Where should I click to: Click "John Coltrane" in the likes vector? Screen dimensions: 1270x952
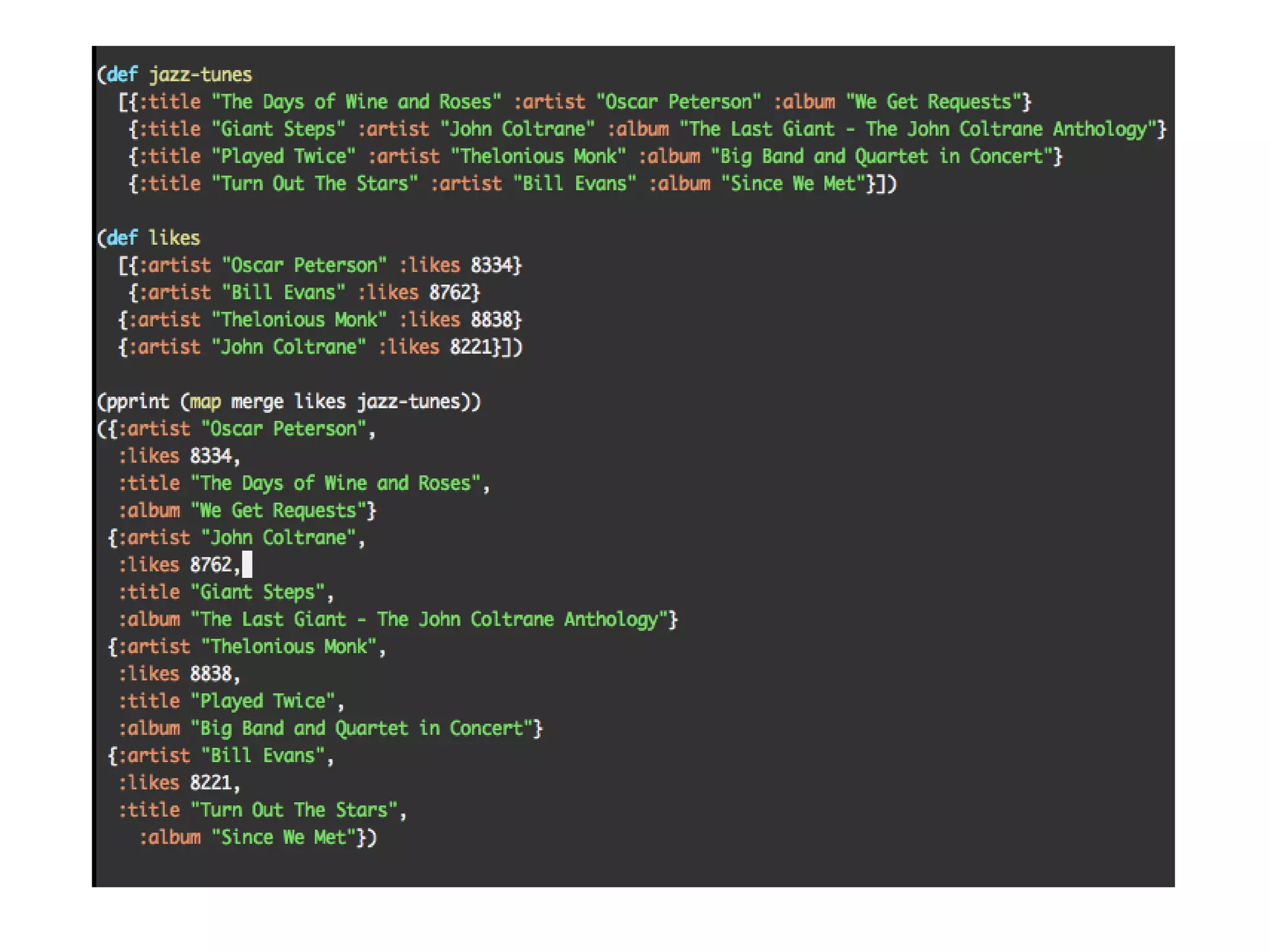(288, 347)
